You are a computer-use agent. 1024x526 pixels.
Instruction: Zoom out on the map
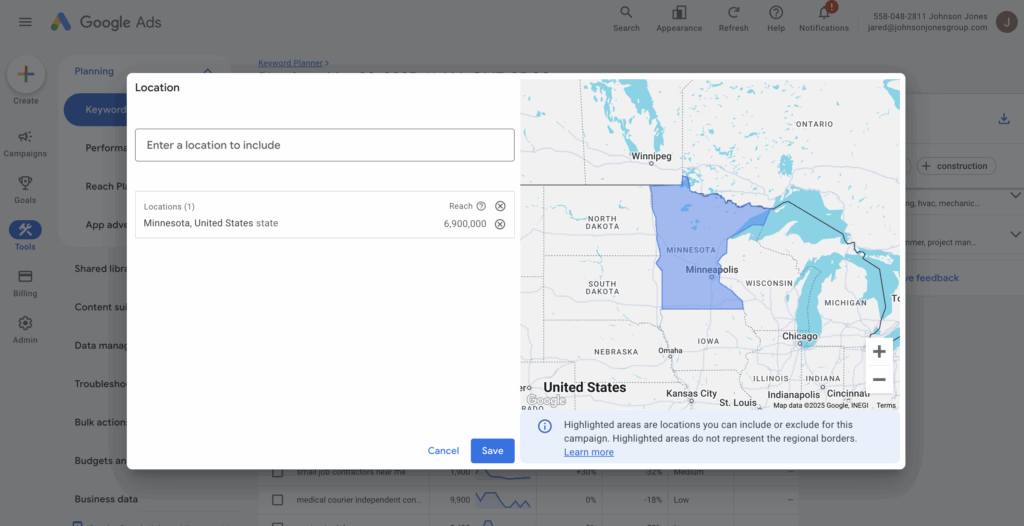tap(879, 380)
